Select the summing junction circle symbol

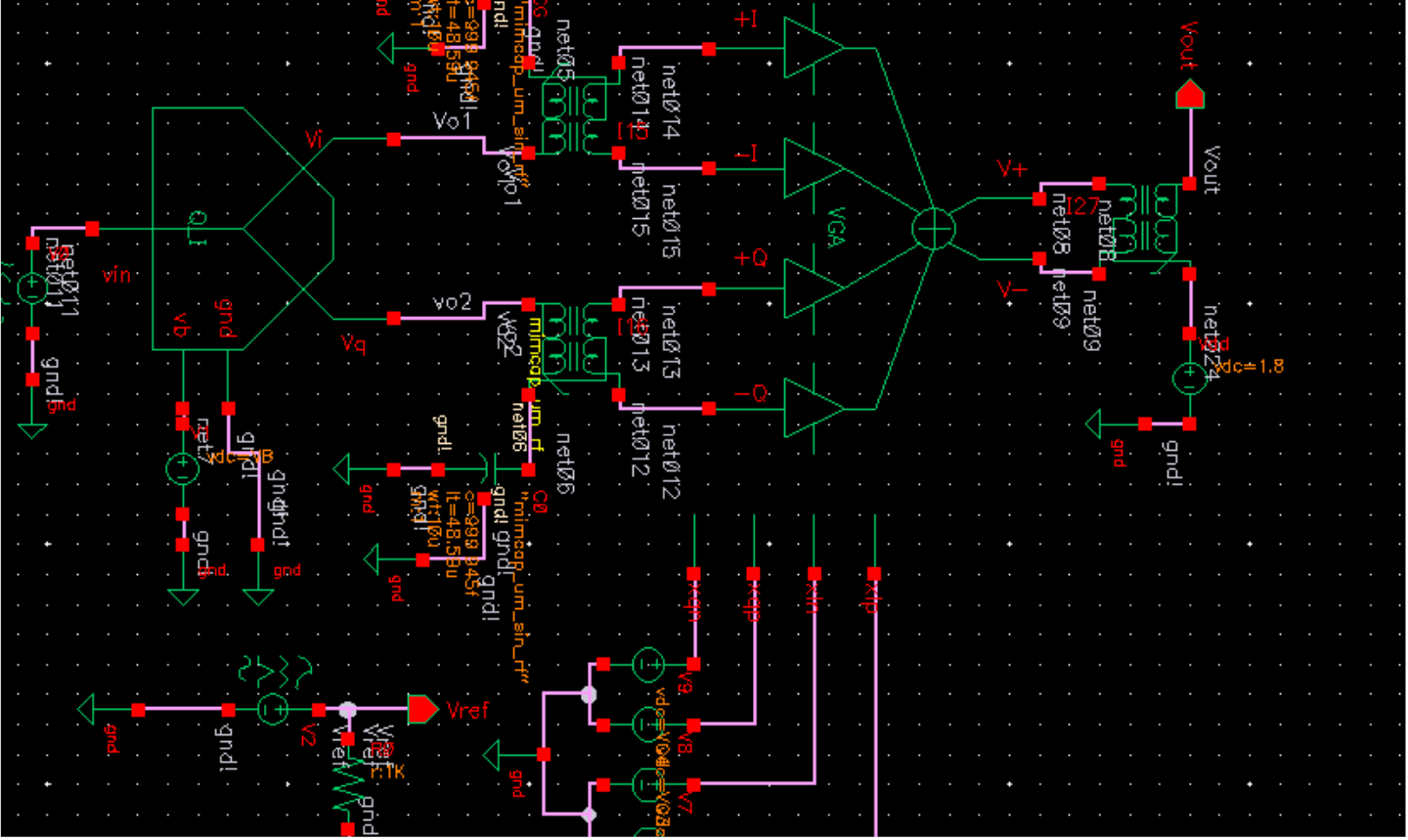[x=934, y=229]
